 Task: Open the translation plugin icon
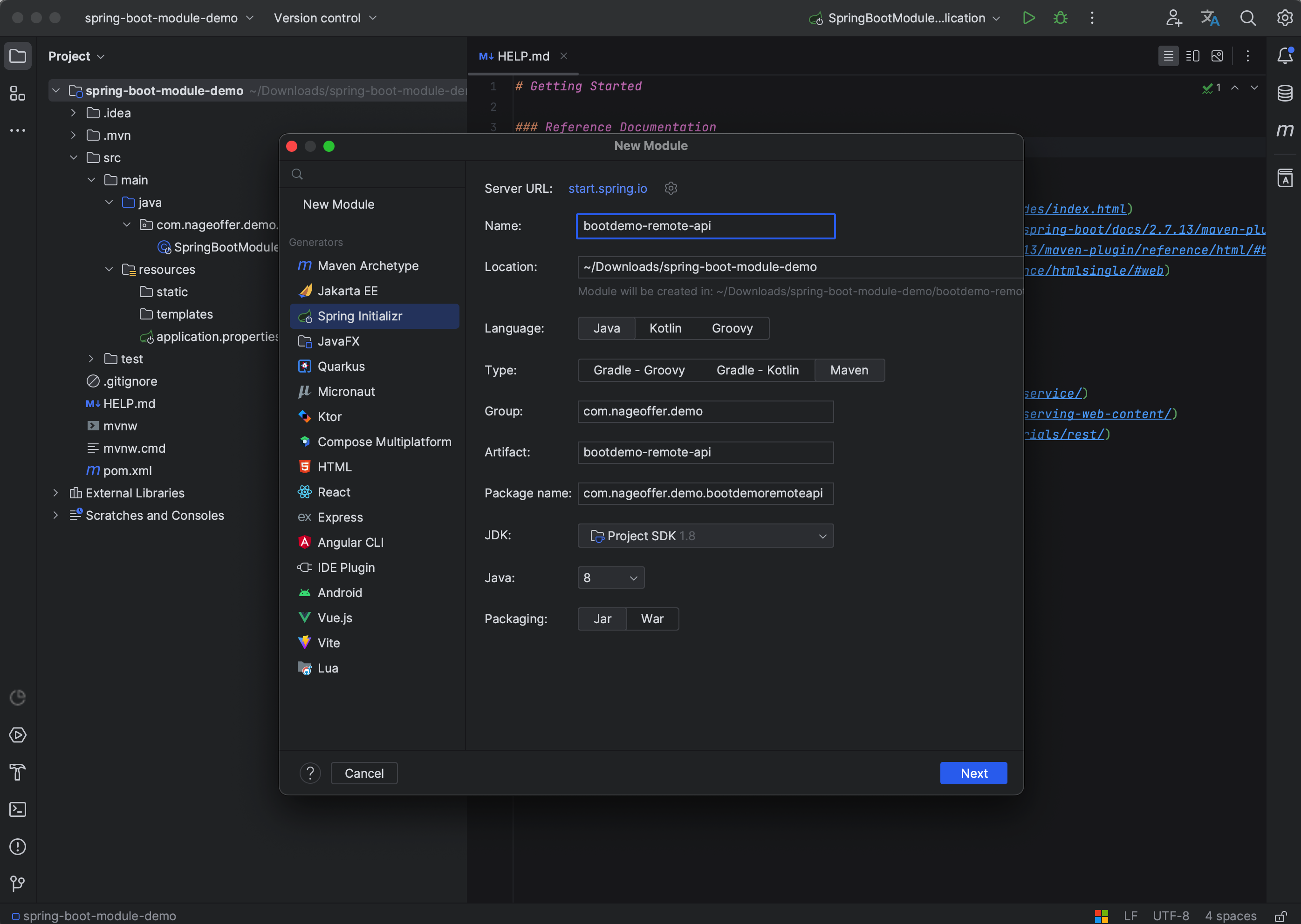pyautogui.click(x=1210, y=18)
